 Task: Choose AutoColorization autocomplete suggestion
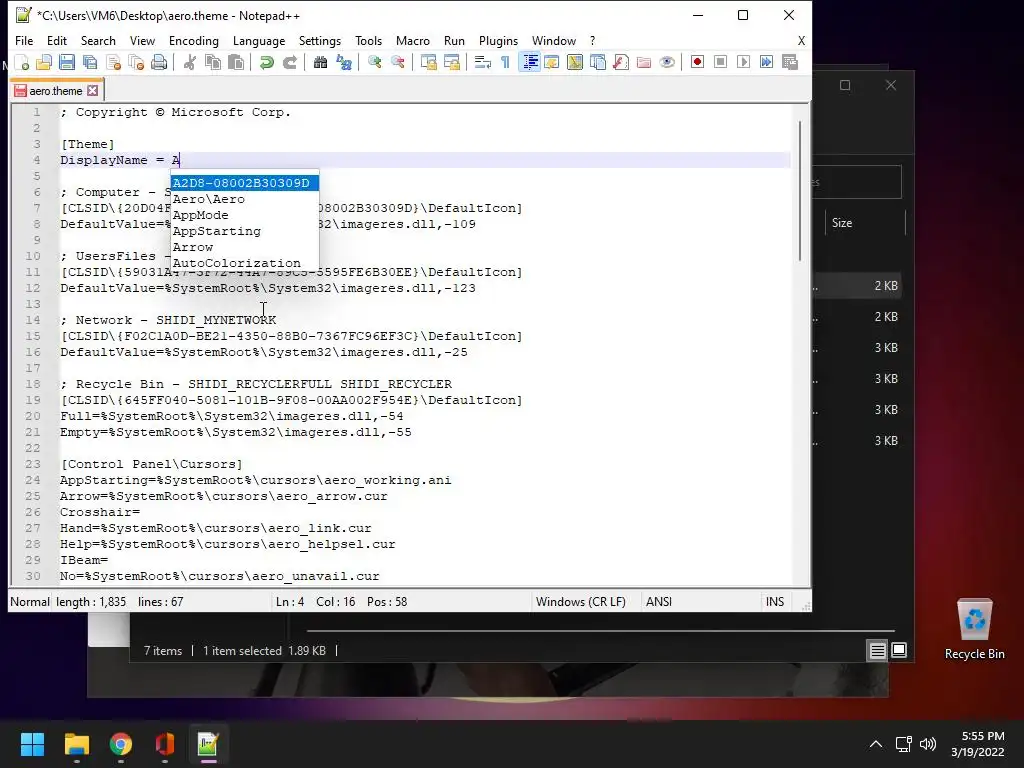coord(244,263)
